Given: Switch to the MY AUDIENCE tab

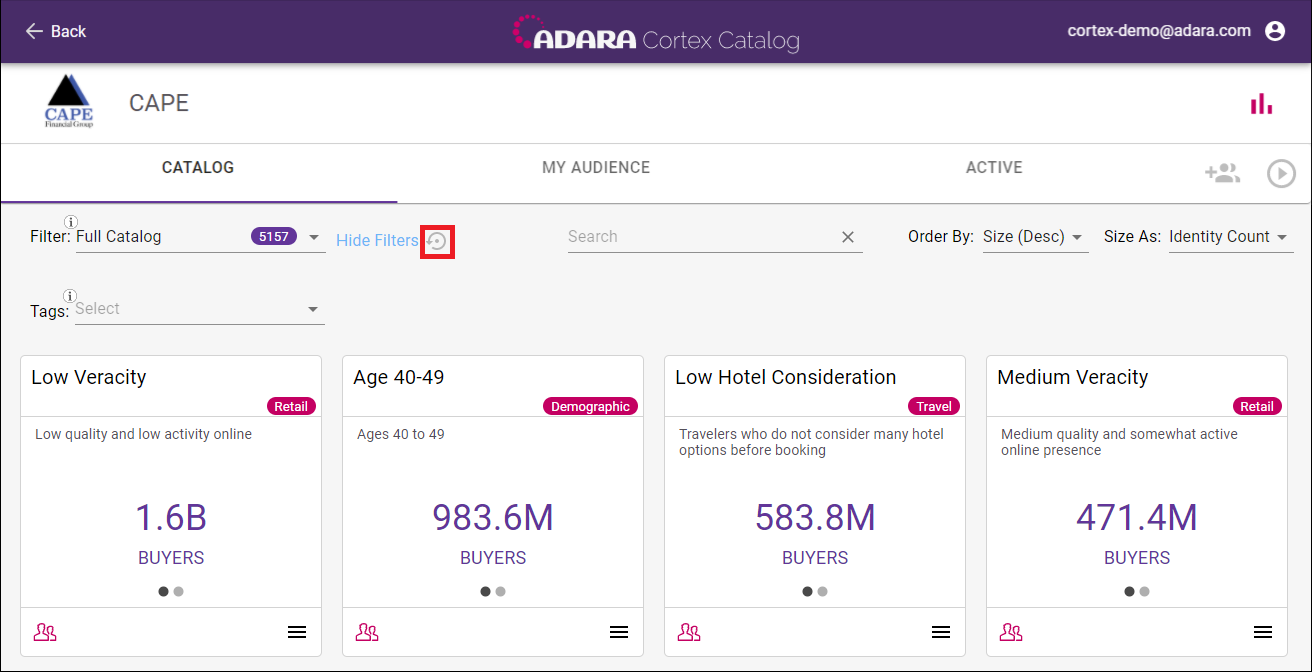Looking at the screenshot, I should point(596,168).
